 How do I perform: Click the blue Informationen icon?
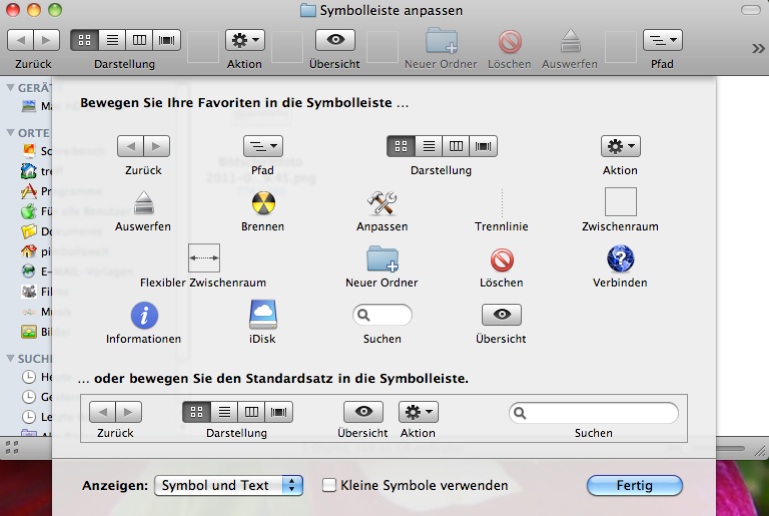point(144,315)
